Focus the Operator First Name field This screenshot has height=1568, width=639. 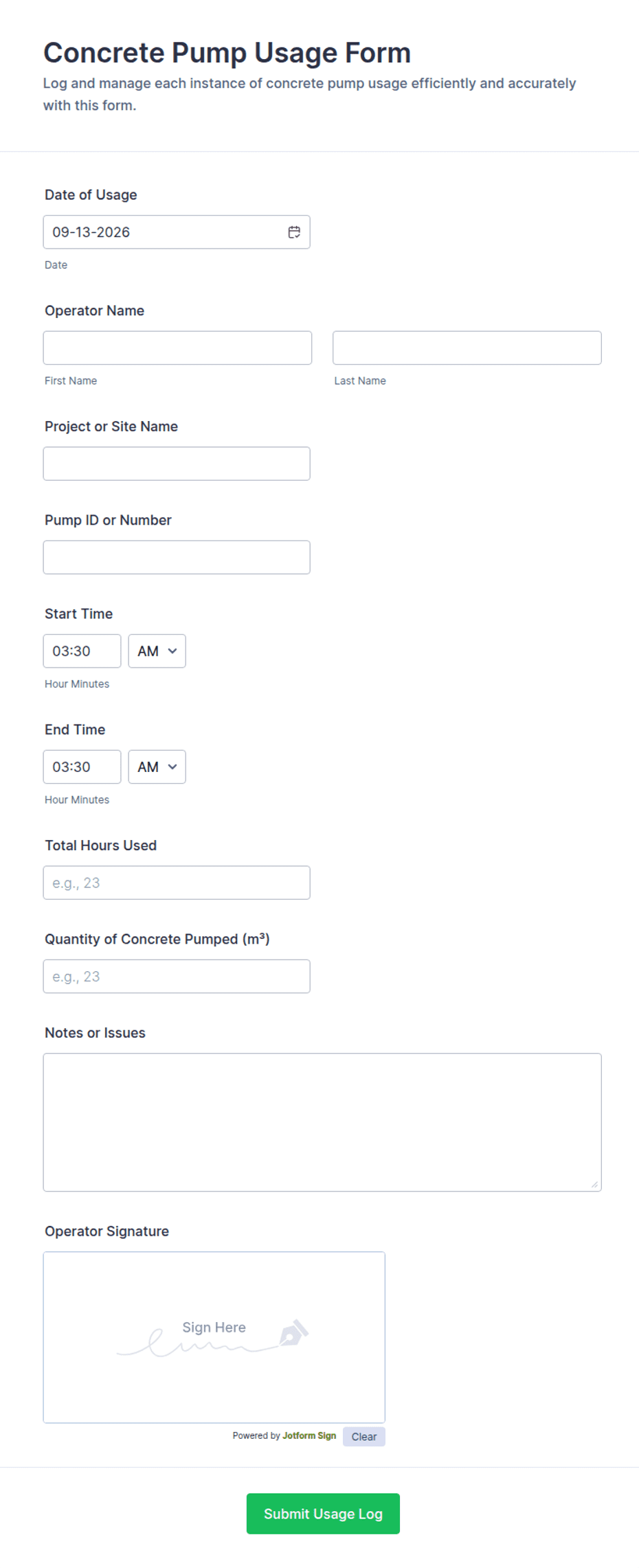click(177, 348)
